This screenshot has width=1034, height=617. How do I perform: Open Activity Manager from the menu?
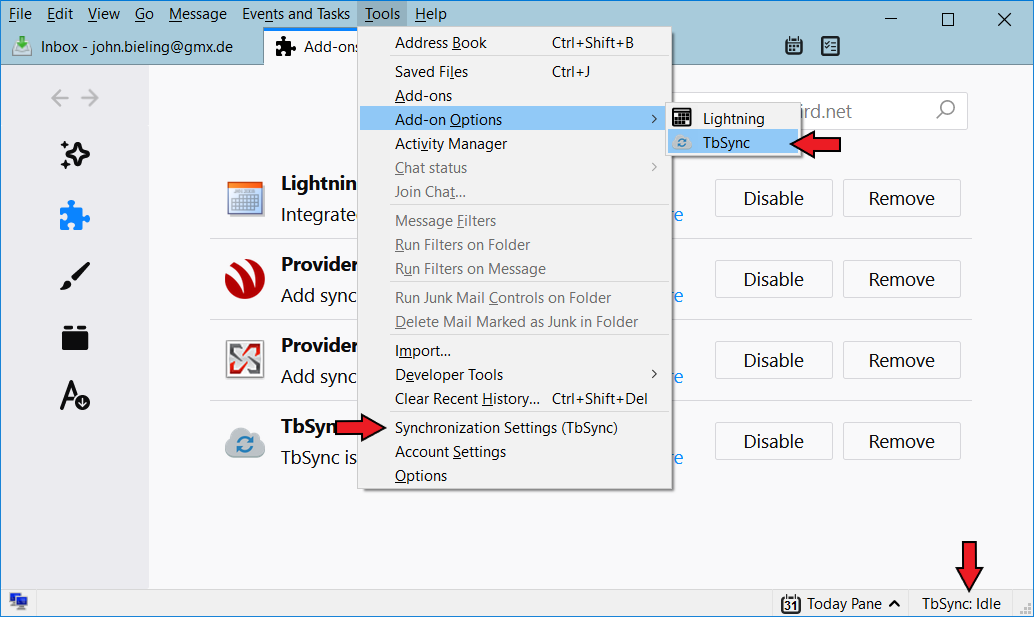(514, 144)
